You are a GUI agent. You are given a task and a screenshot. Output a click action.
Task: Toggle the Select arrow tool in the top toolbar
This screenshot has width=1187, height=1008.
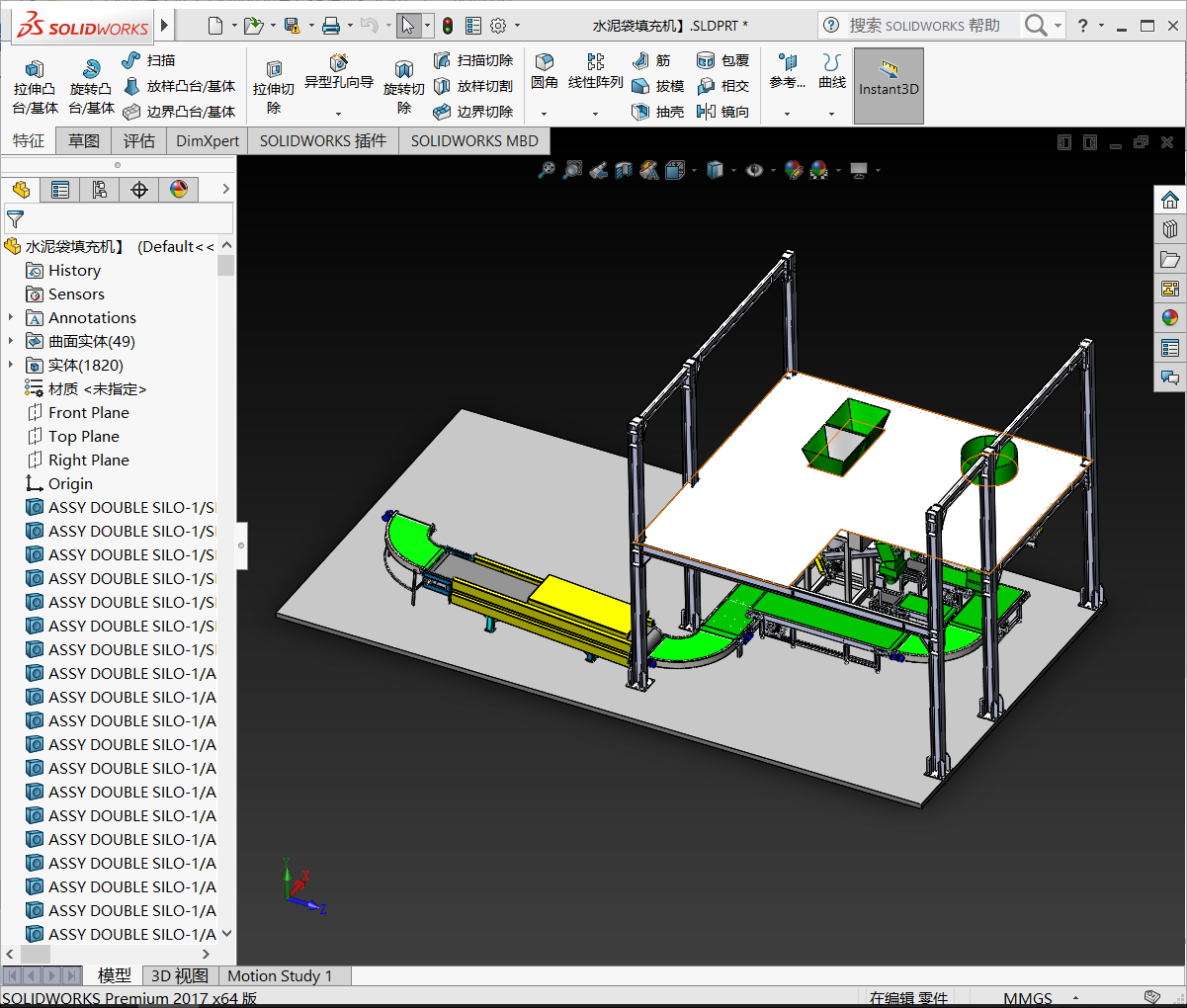408,26
